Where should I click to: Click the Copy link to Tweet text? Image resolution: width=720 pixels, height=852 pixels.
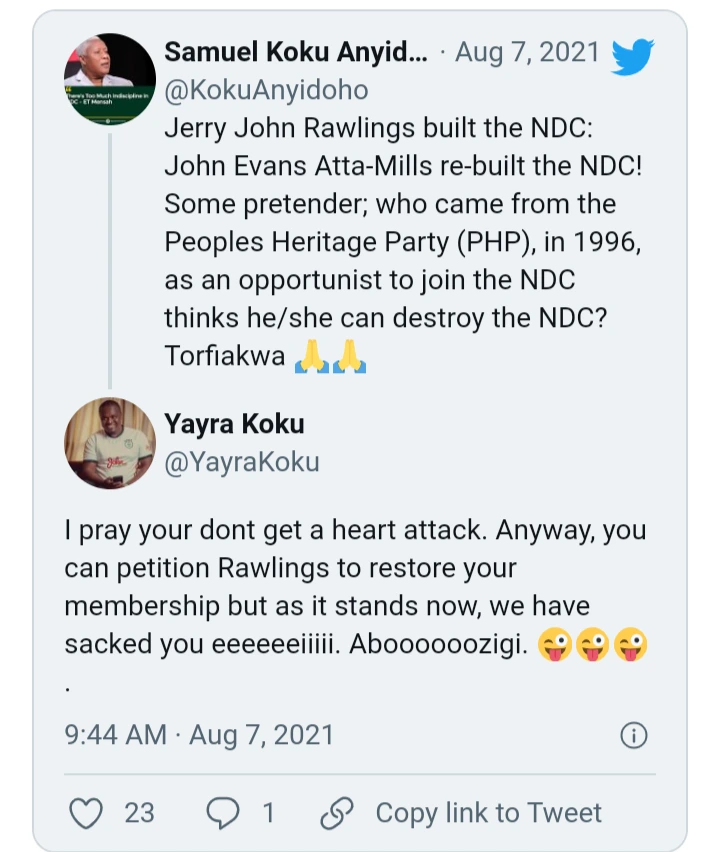(489, 813)
